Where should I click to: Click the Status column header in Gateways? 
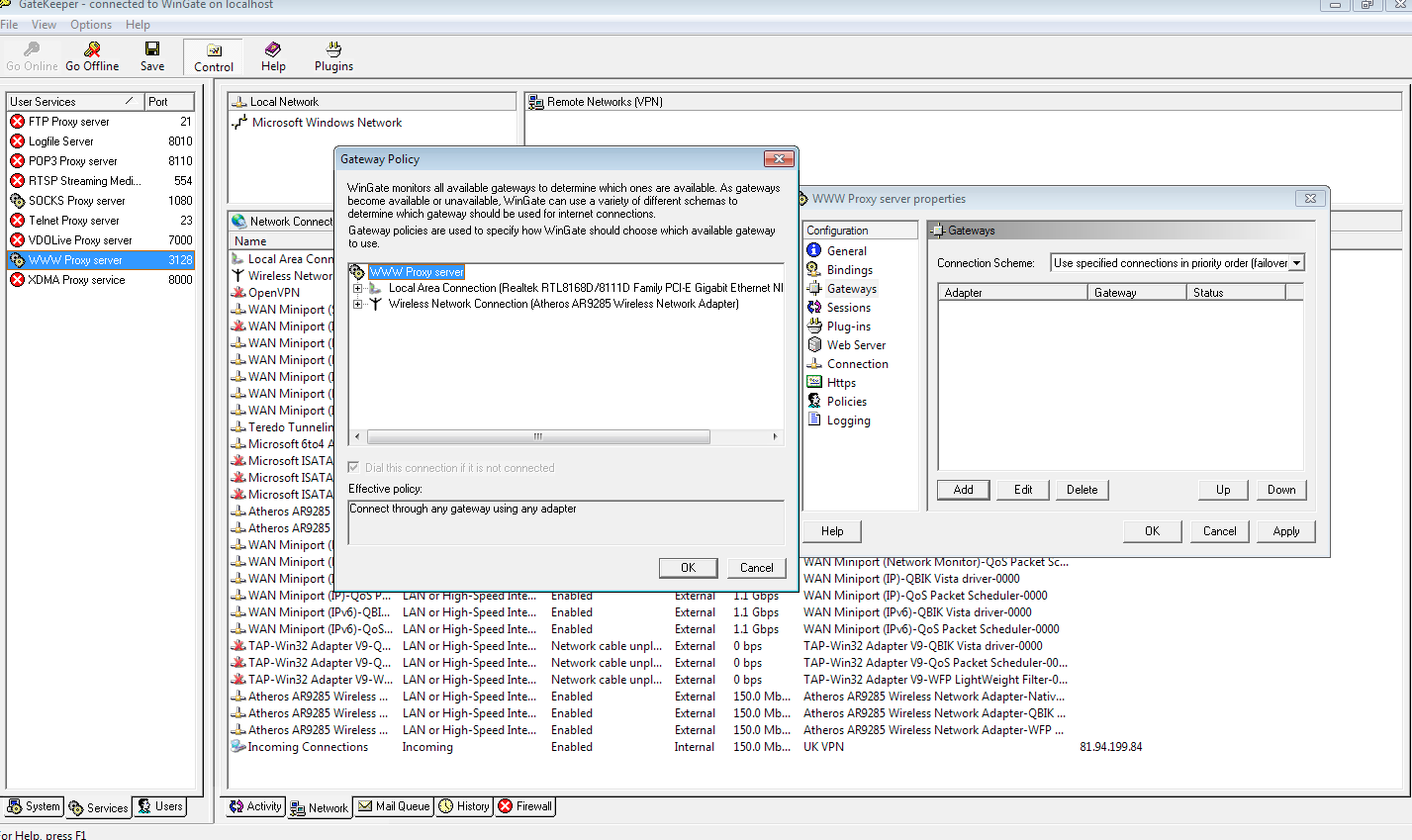tap(1236, 293)
